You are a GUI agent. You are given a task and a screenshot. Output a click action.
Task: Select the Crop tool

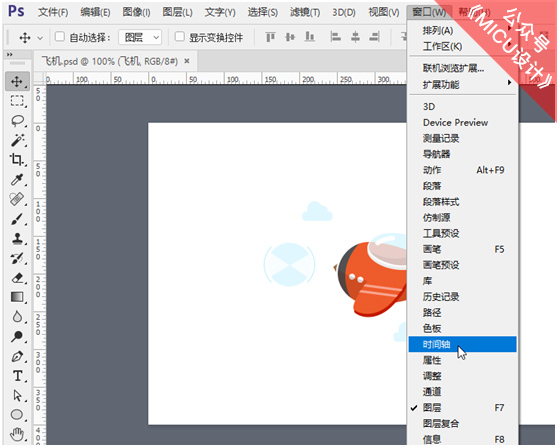17,160
